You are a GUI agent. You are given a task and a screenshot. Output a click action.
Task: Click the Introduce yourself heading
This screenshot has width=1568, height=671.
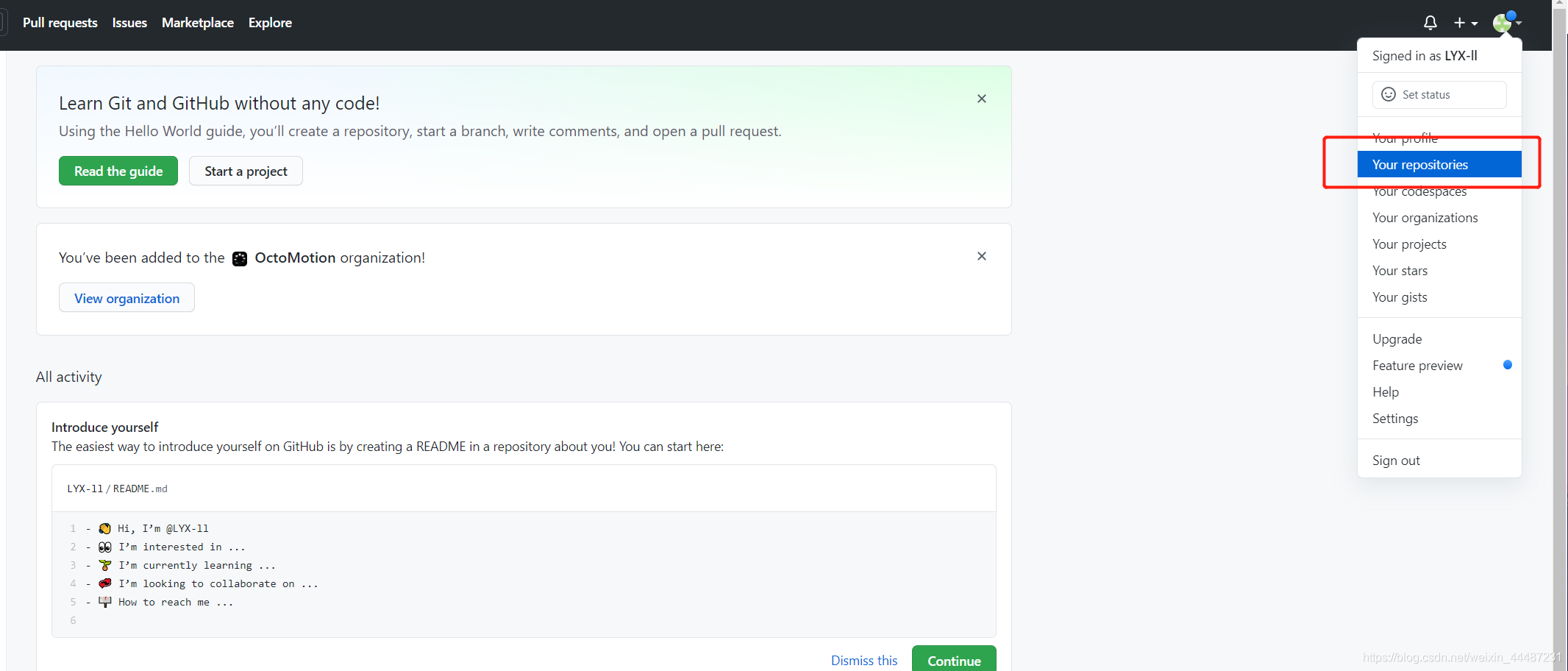(104, 427)
